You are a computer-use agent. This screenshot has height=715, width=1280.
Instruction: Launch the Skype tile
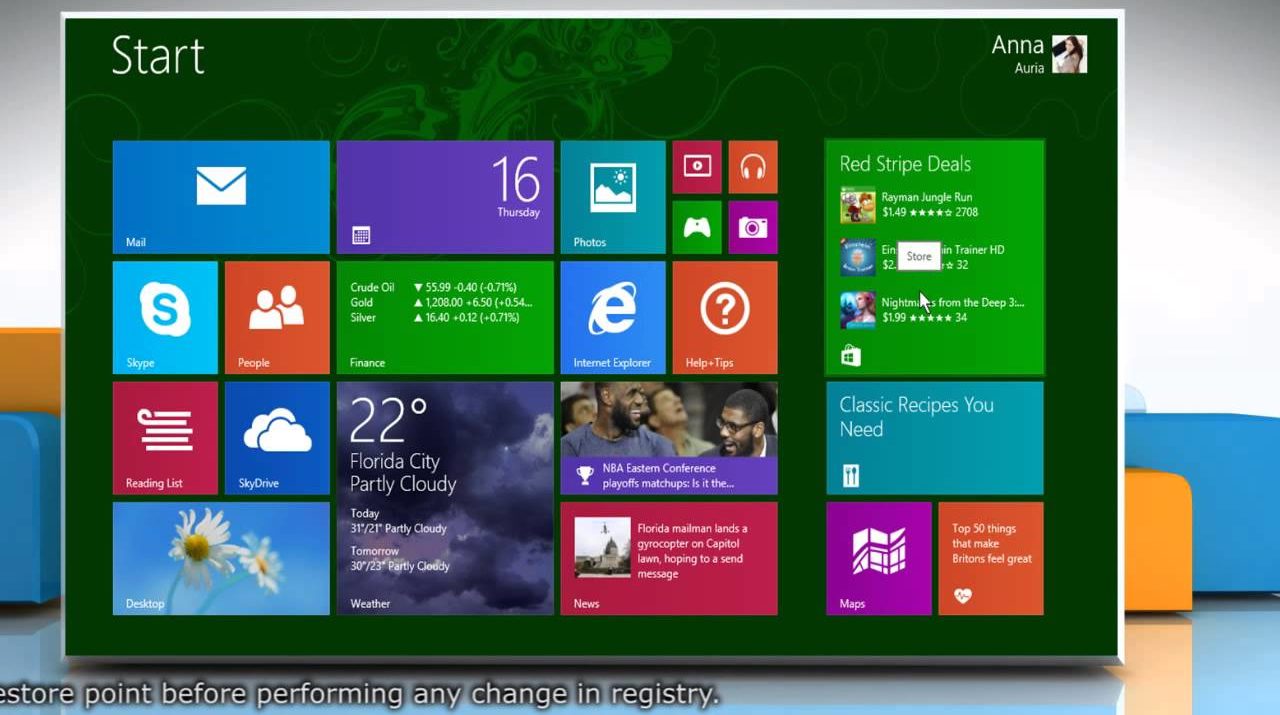click(x=165, y=317)
